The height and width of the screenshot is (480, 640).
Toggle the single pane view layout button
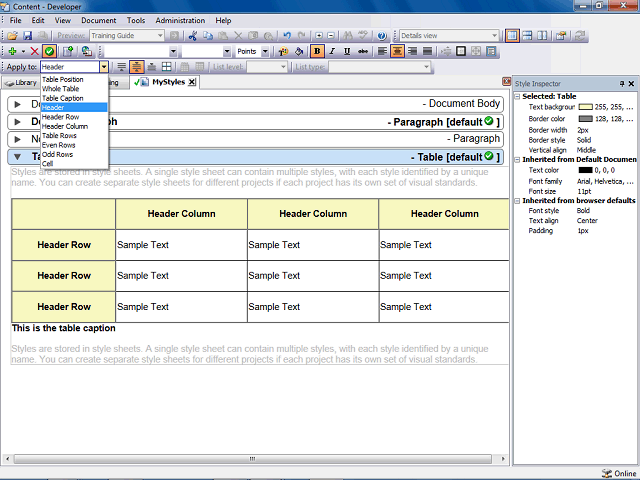(512, 36)
